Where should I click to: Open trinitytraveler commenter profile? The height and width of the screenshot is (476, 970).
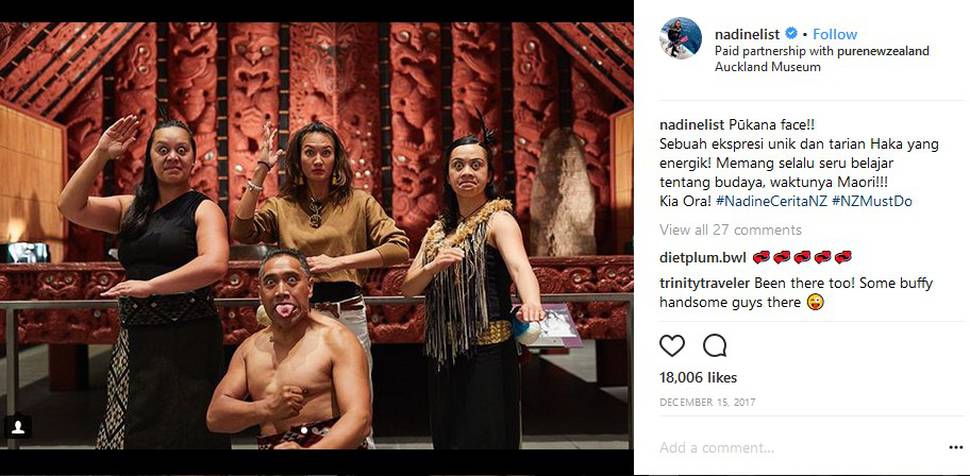coord(703,284)
